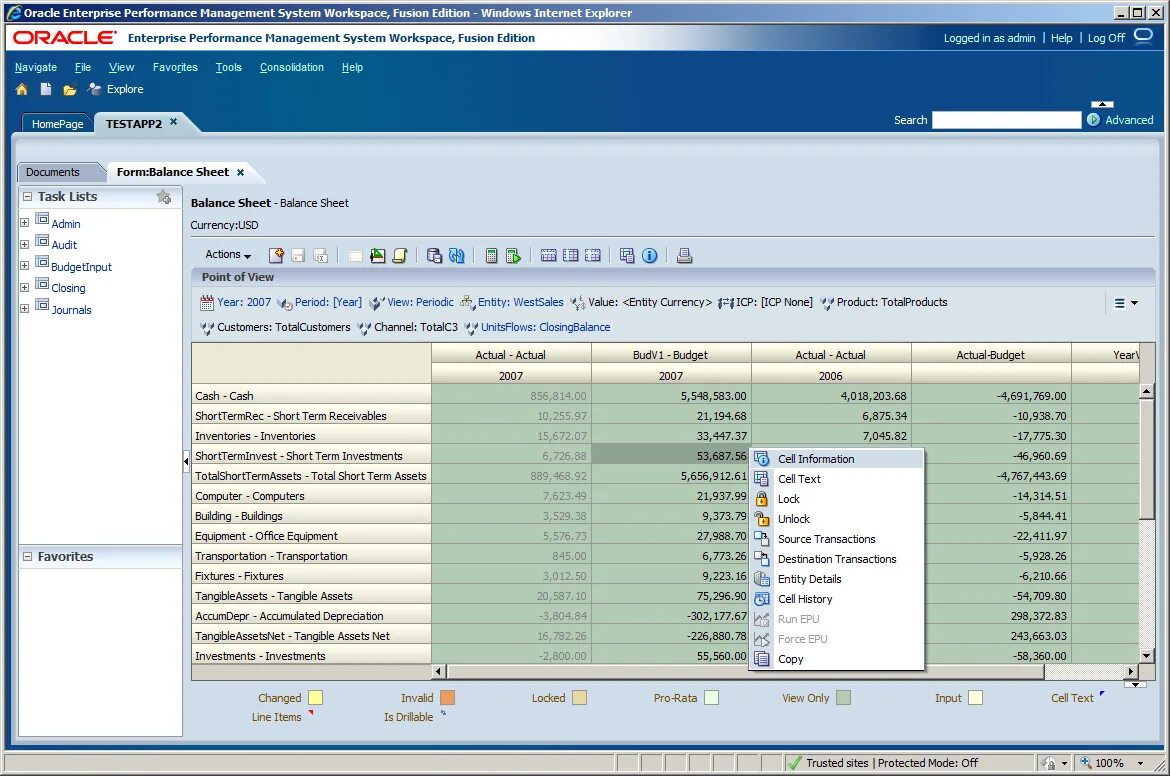
Task: Expand the BudgetInput task list
Action: point(24,266)
